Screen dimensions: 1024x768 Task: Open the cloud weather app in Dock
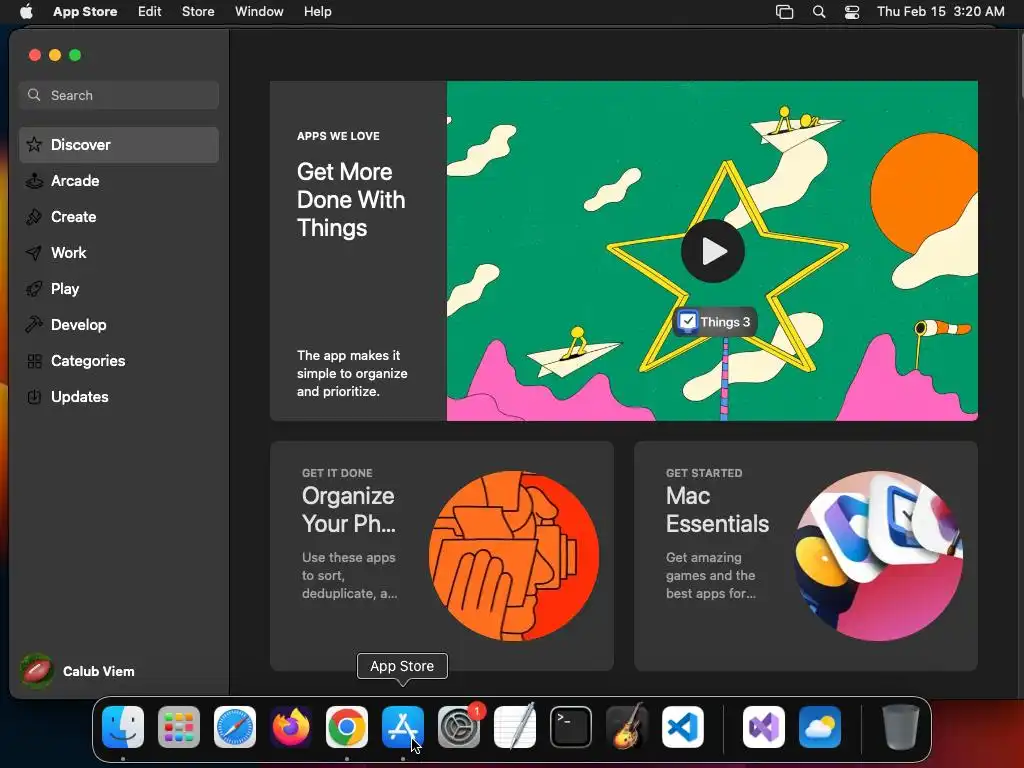820,727
